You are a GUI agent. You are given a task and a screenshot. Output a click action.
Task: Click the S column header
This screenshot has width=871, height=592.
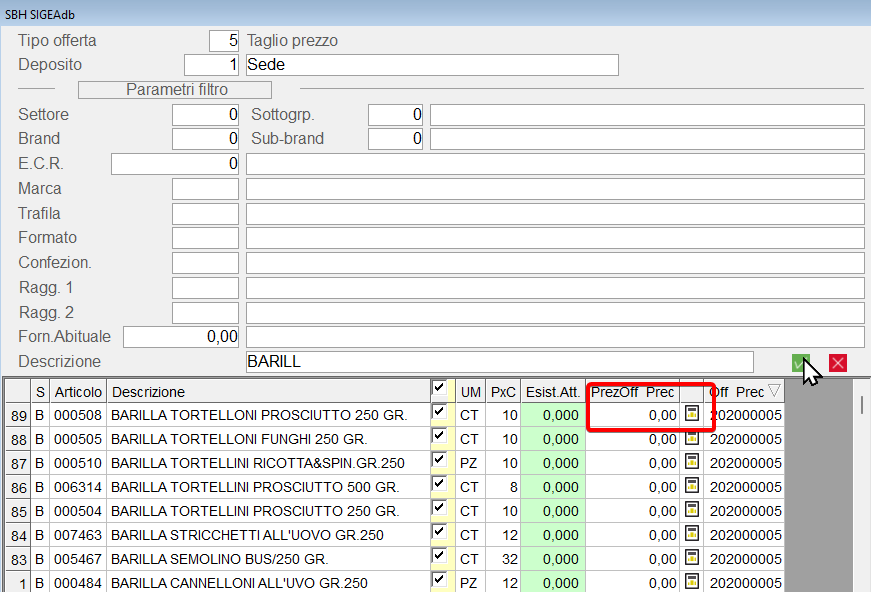click(40, 392)
